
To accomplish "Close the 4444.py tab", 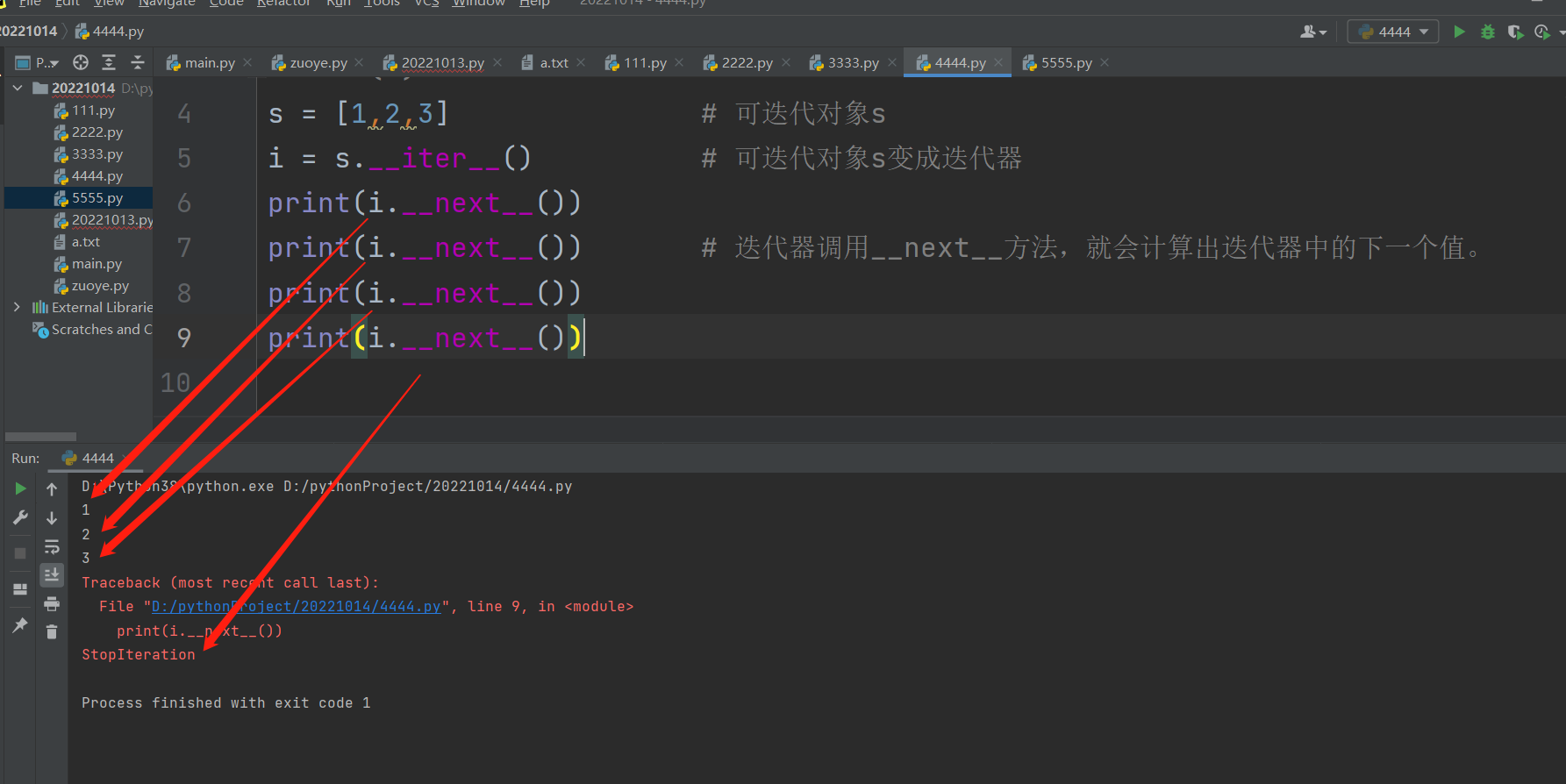I will (998, 62).
